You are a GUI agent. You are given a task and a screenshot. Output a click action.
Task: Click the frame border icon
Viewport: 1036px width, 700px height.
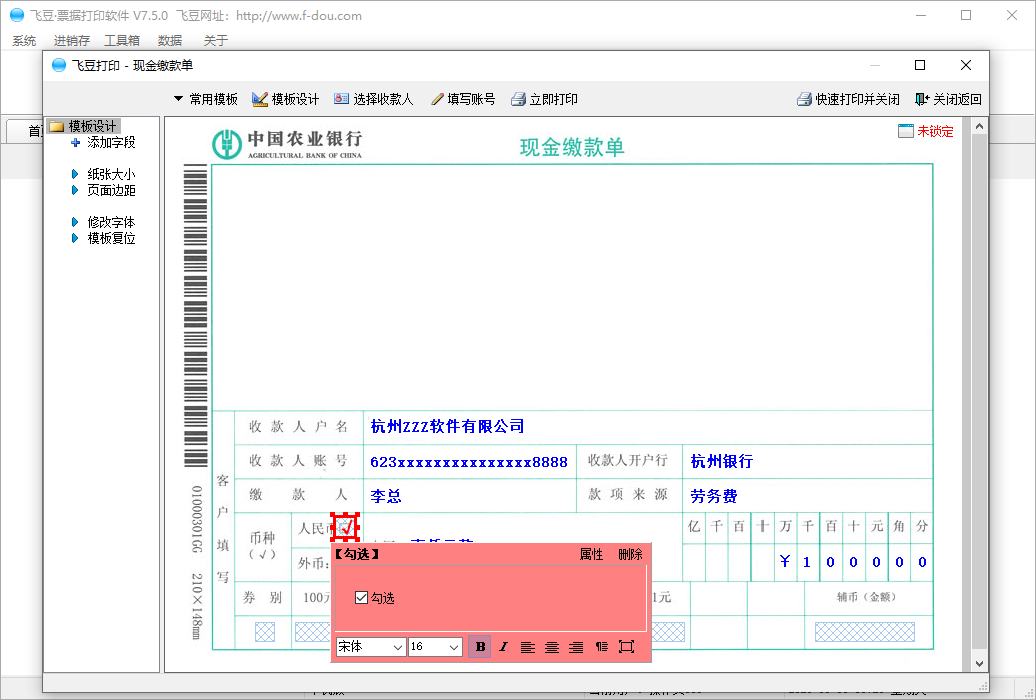click(x=626, y=646)
